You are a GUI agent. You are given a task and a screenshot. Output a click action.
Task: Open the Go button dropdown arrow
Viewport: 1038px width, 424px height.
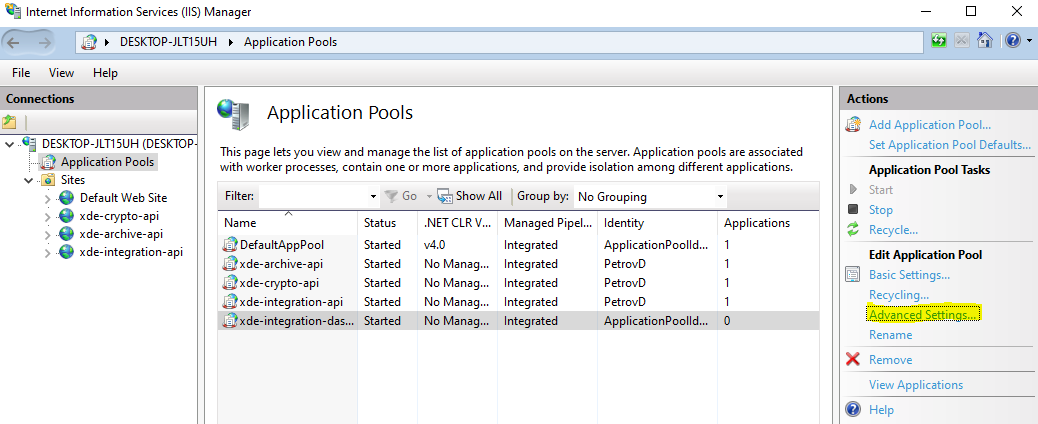click(x=428, y=196)
